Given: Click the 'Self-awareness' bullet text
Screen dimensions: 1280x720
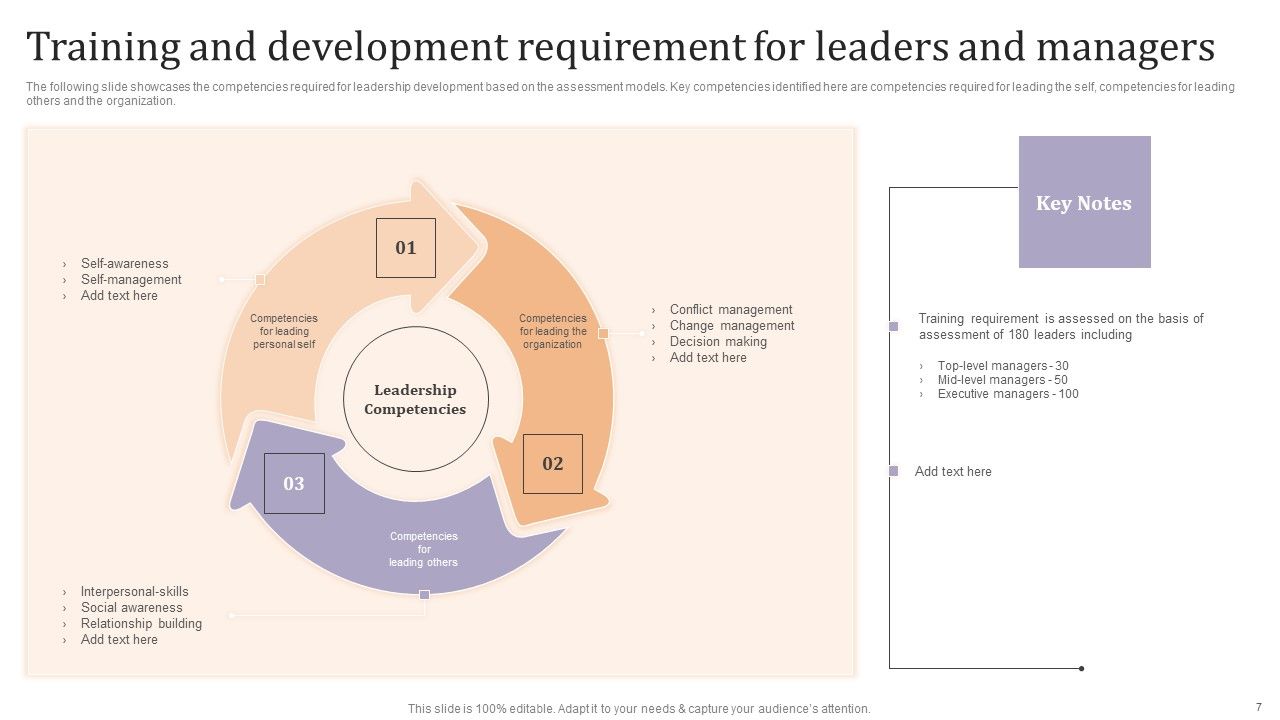Looking at the screenshot, I should tap(125, 264).
